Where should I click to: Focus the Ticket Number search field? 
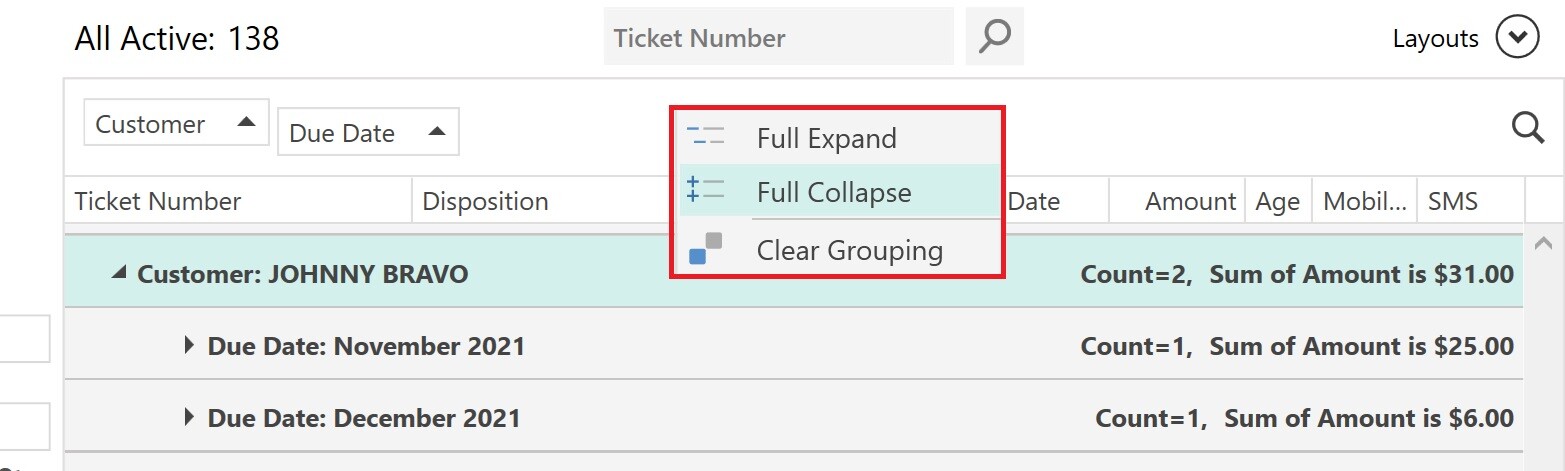[778, 37]
